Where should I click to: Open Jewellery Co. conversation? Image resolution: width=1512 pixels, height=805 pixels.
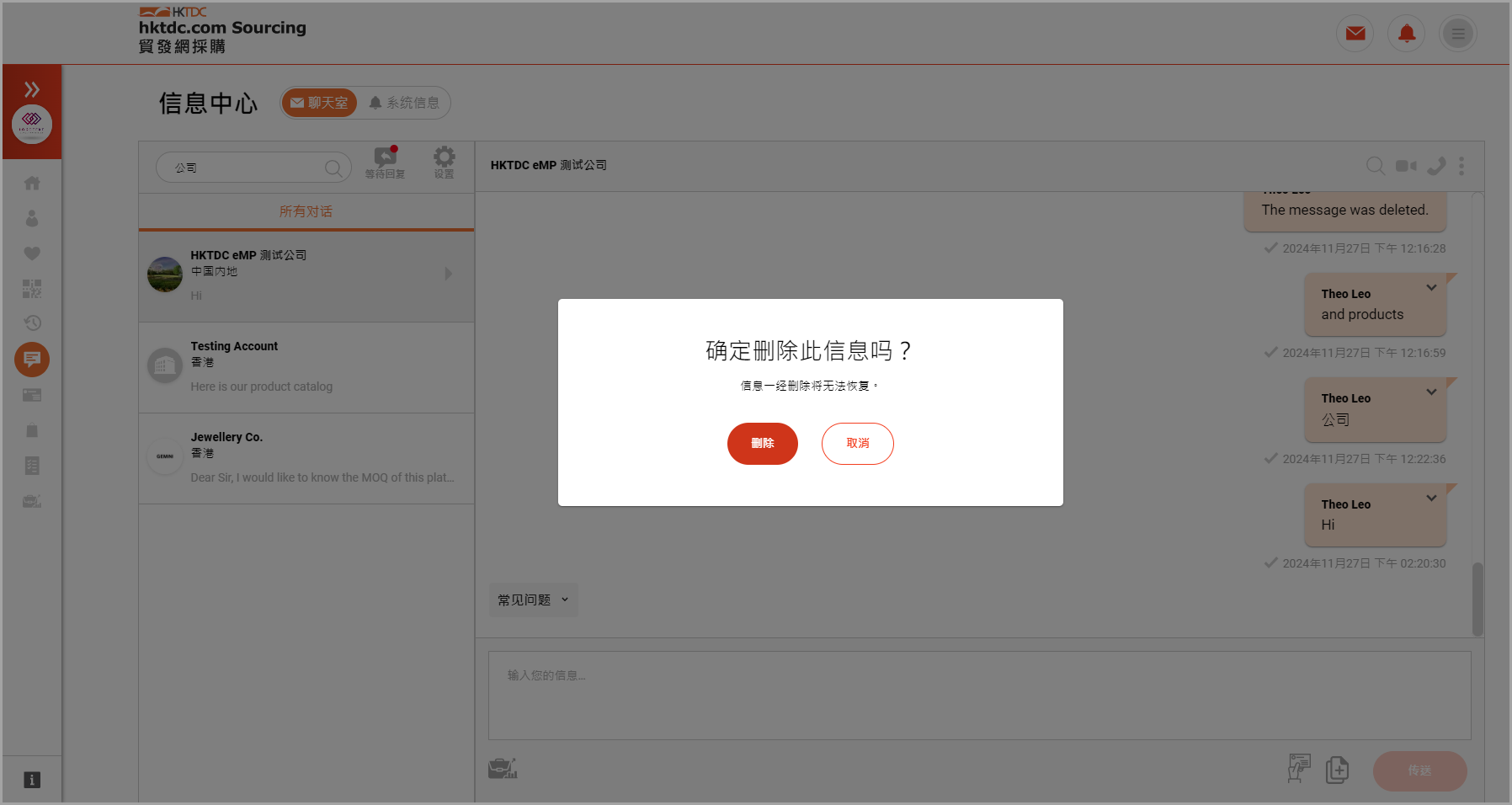[306, 458]
